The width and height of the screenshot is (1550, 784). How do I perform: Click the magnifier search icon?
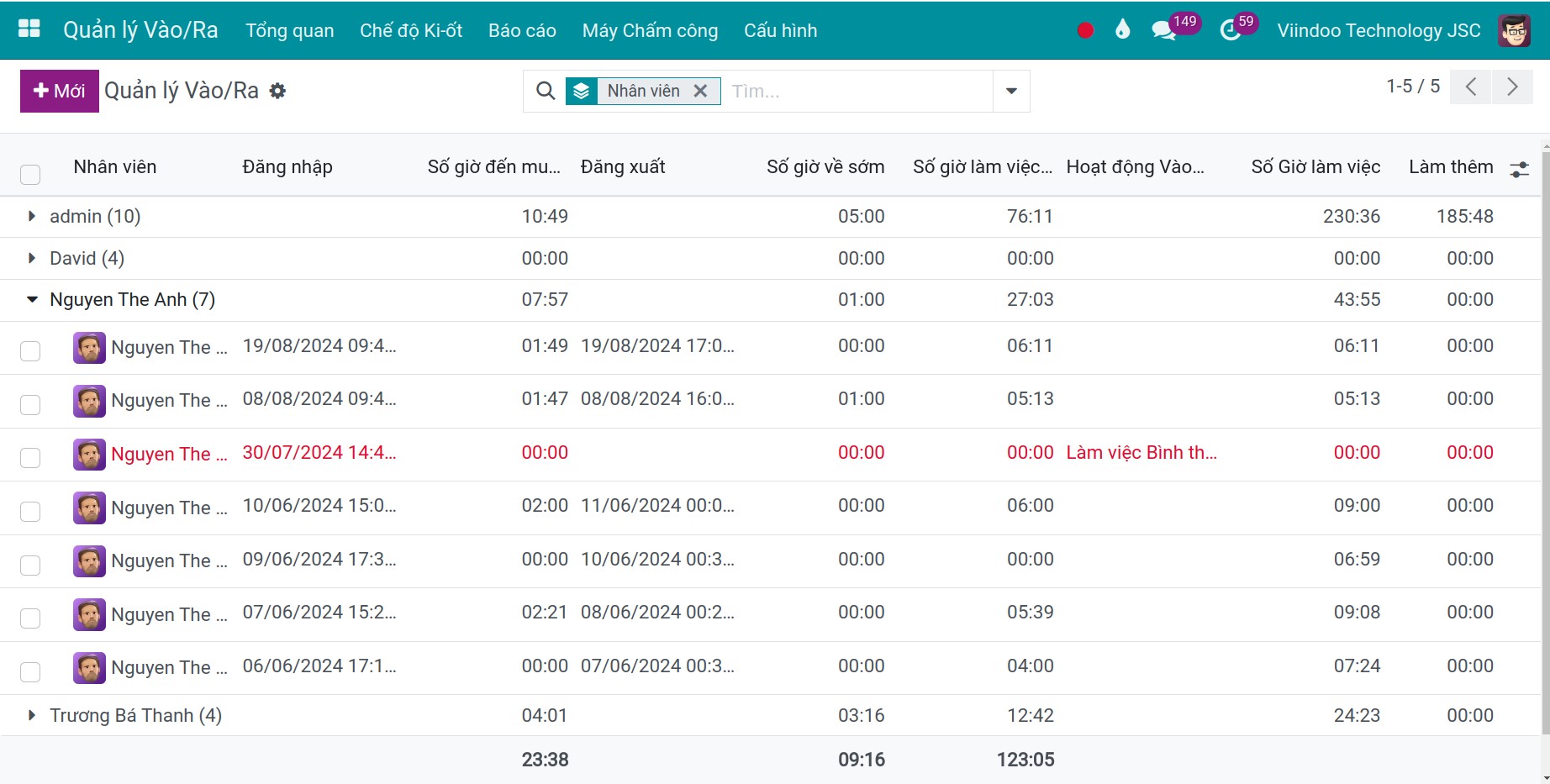tap(546, 91)
